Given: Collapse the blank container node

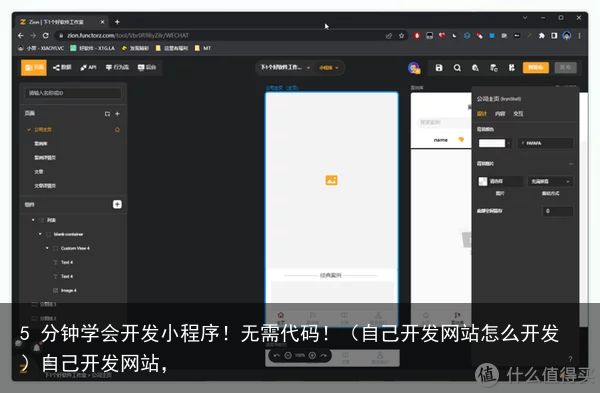Looking at the screenshot, I should [40, 234].
